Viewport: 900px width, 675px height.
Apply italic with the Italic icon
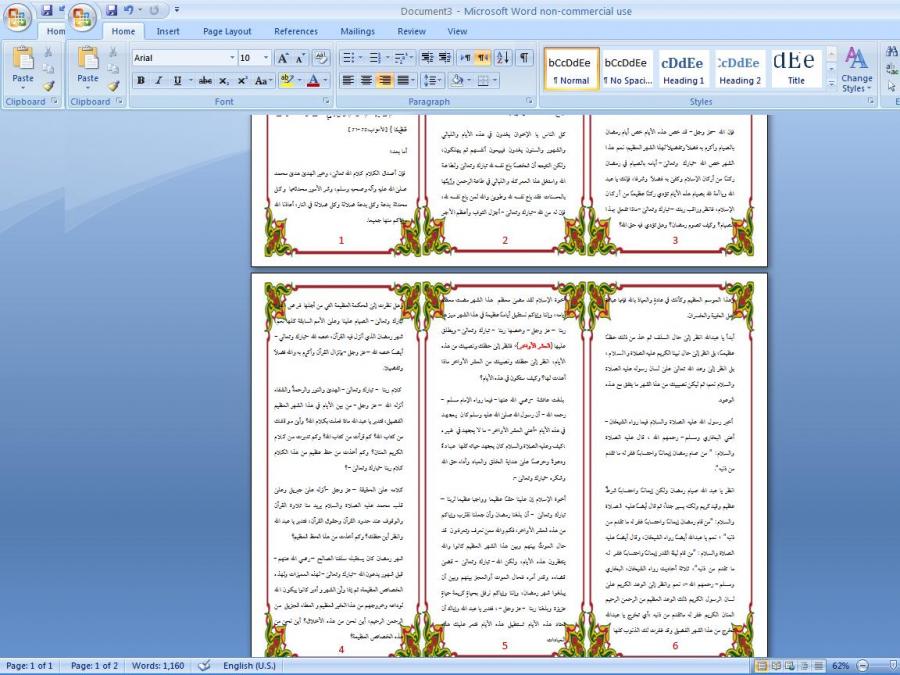click(x=159, y=80)
